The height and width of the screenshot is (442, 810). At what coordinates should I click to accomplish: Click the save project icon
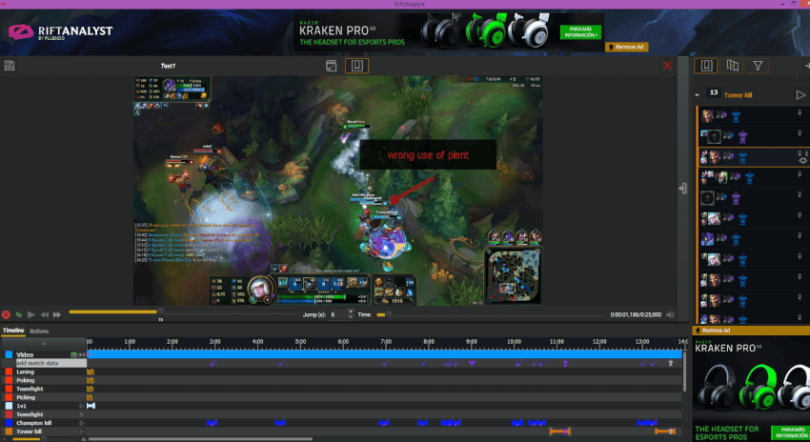pyautogui.click(x=9, y=66)
